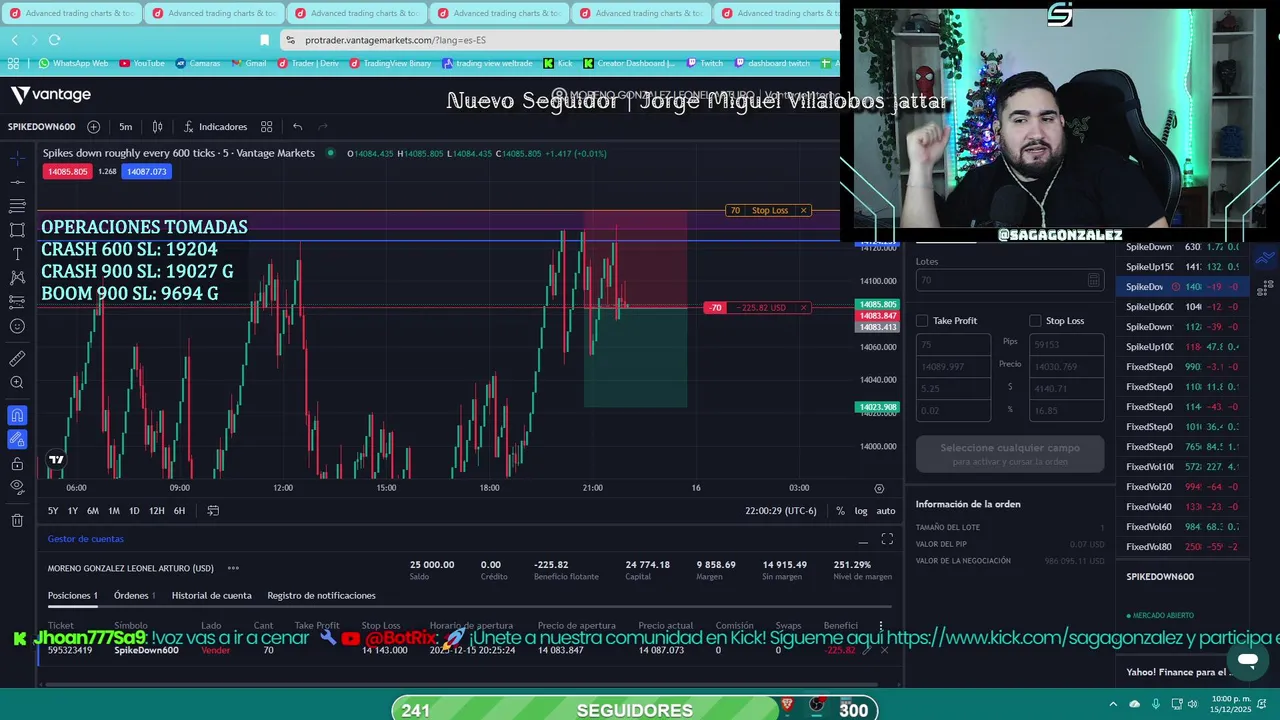Open the YouTube bookmark
This screenshot has height=720, width=1280.
point(141,63)
